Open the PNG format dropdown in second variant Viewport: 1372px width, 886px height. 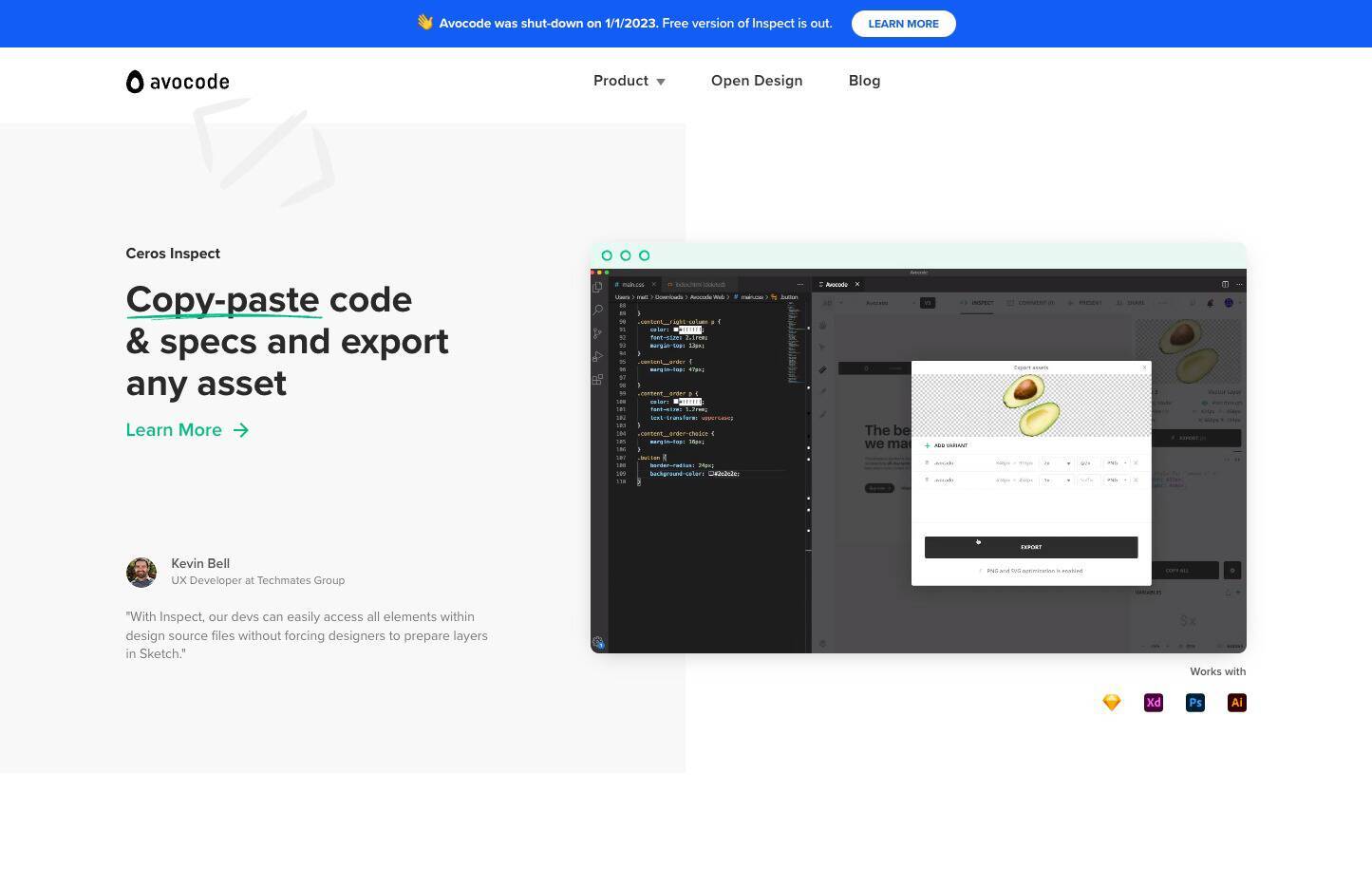click(1116, 481)
